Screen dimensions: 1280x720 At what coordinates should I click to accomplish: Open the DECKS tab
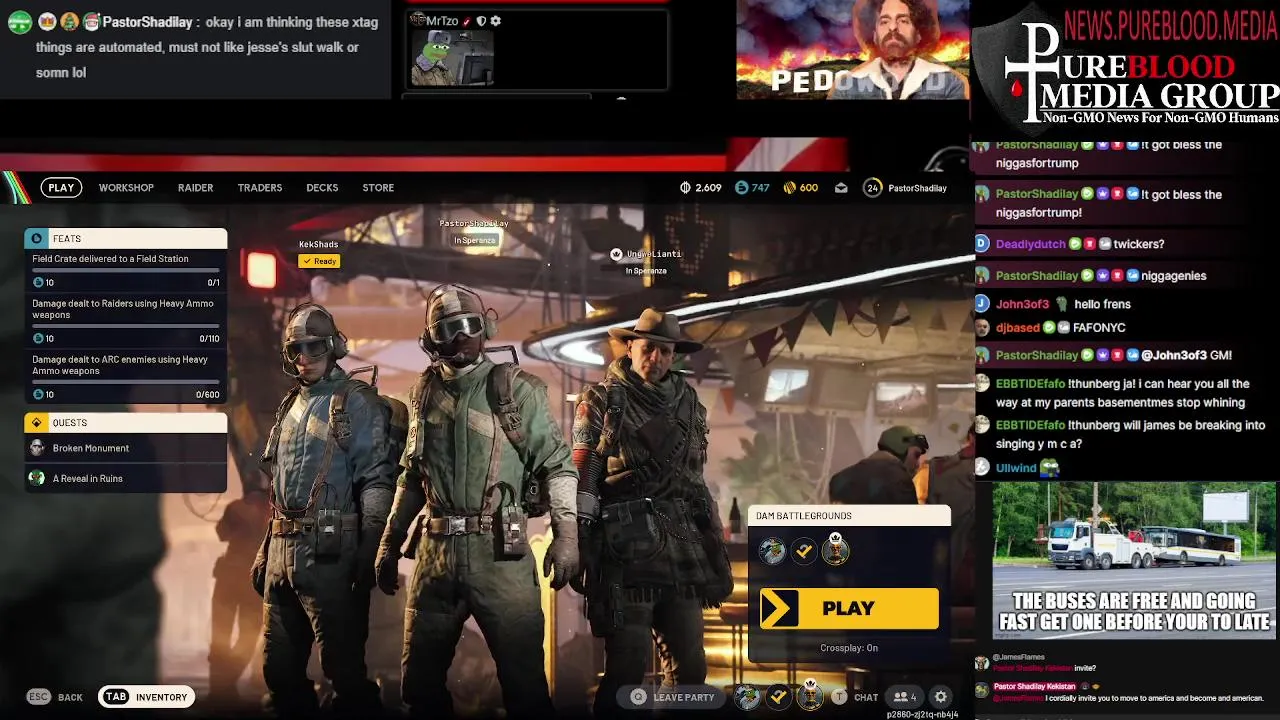[x=322, y=188]
